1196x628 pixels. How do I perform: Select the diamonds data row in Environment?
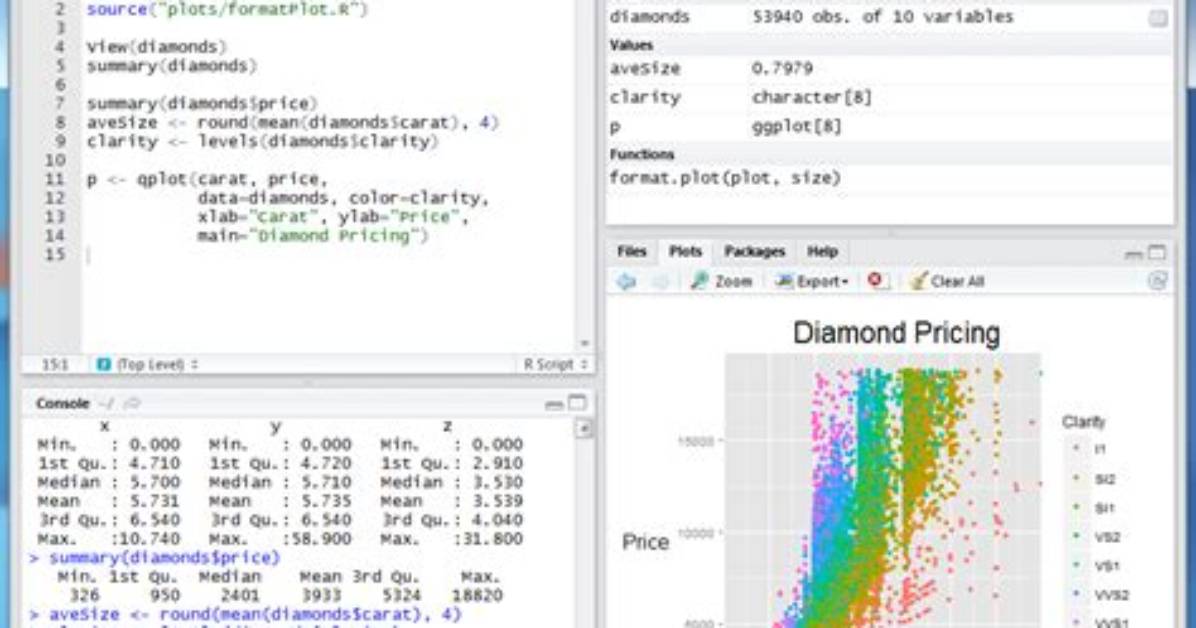(889, 17)
